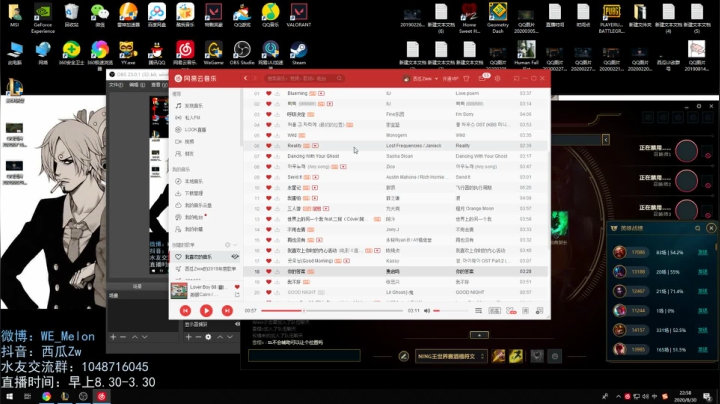Play the MV of Dancing With Your Ghost row 08 song
Screen dimensions: 720x404
(x=343, y=167)
